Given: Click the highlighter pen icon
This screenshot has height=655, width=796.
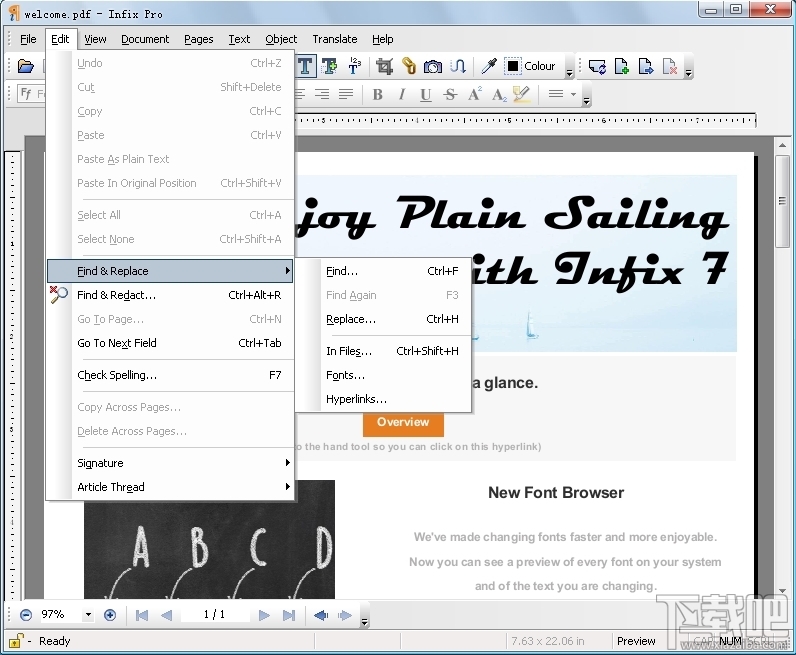Looking at the screenshot, I should click(521, 94).
